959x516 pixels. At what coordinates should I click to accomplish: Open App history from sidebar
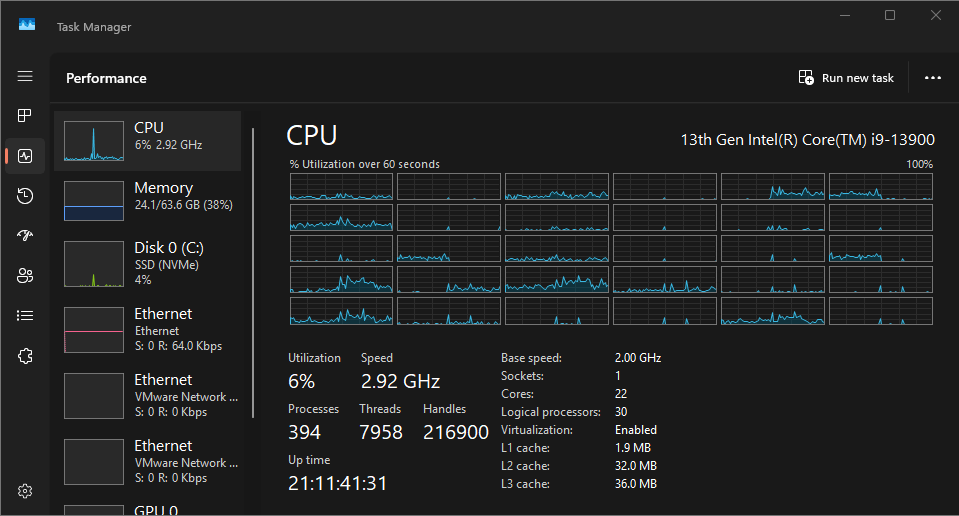25,196
